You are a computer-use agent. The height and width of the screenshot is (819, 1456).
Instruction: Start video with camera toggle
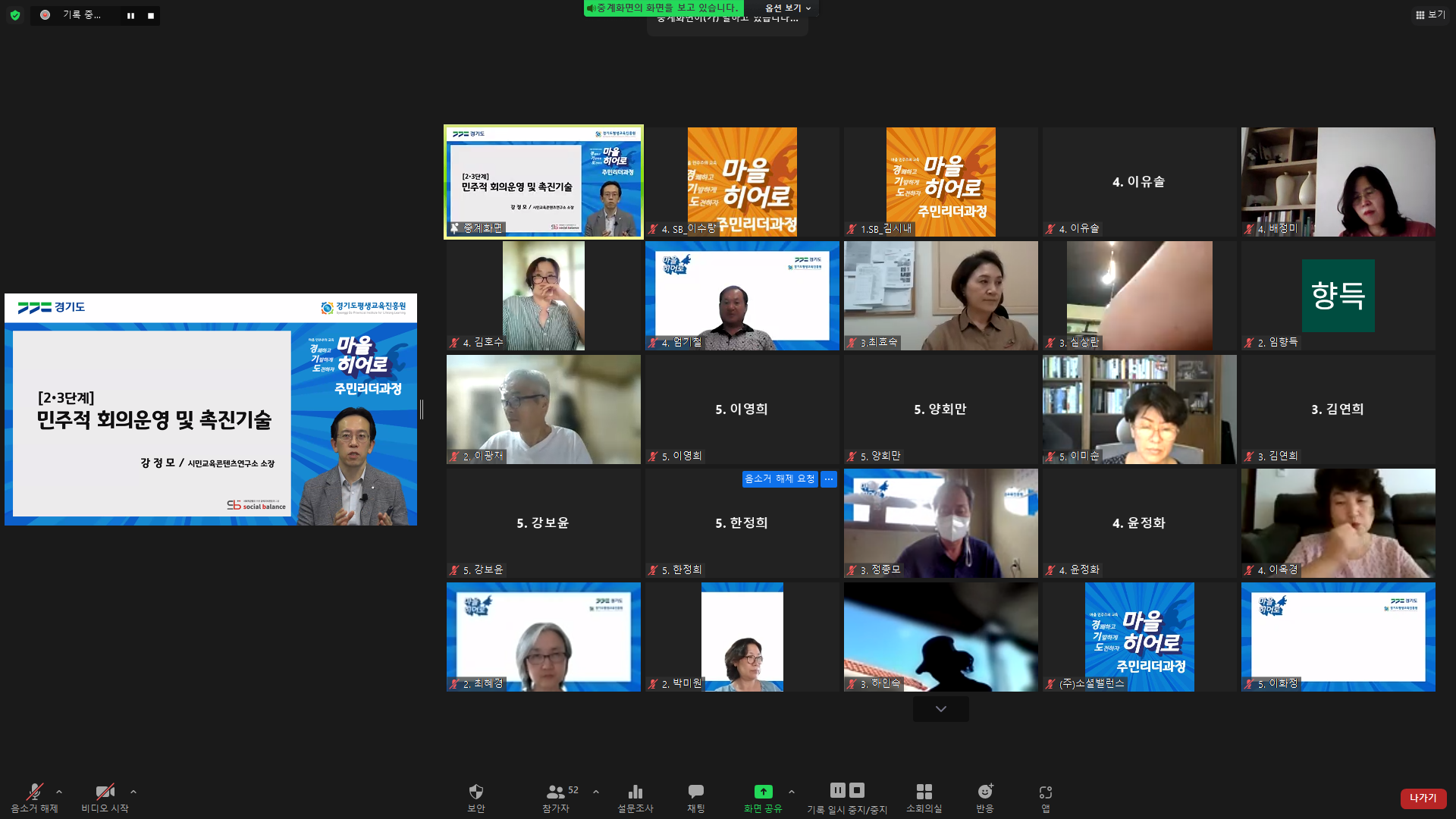tap(105, 792)
